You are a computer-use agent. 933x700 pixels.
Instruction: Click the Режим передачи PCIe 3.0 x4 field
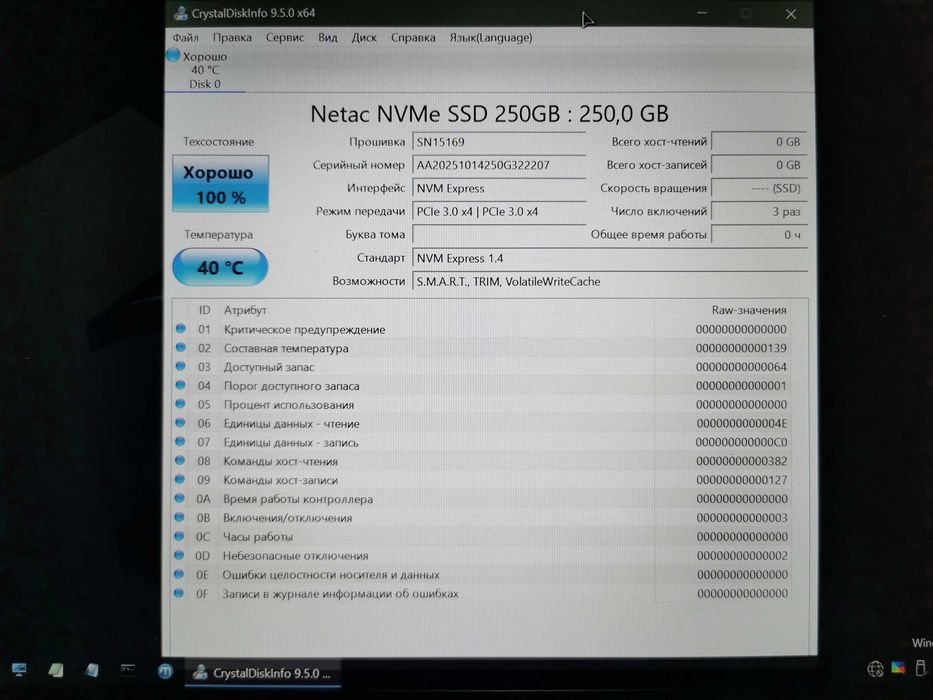click(499, 211)
